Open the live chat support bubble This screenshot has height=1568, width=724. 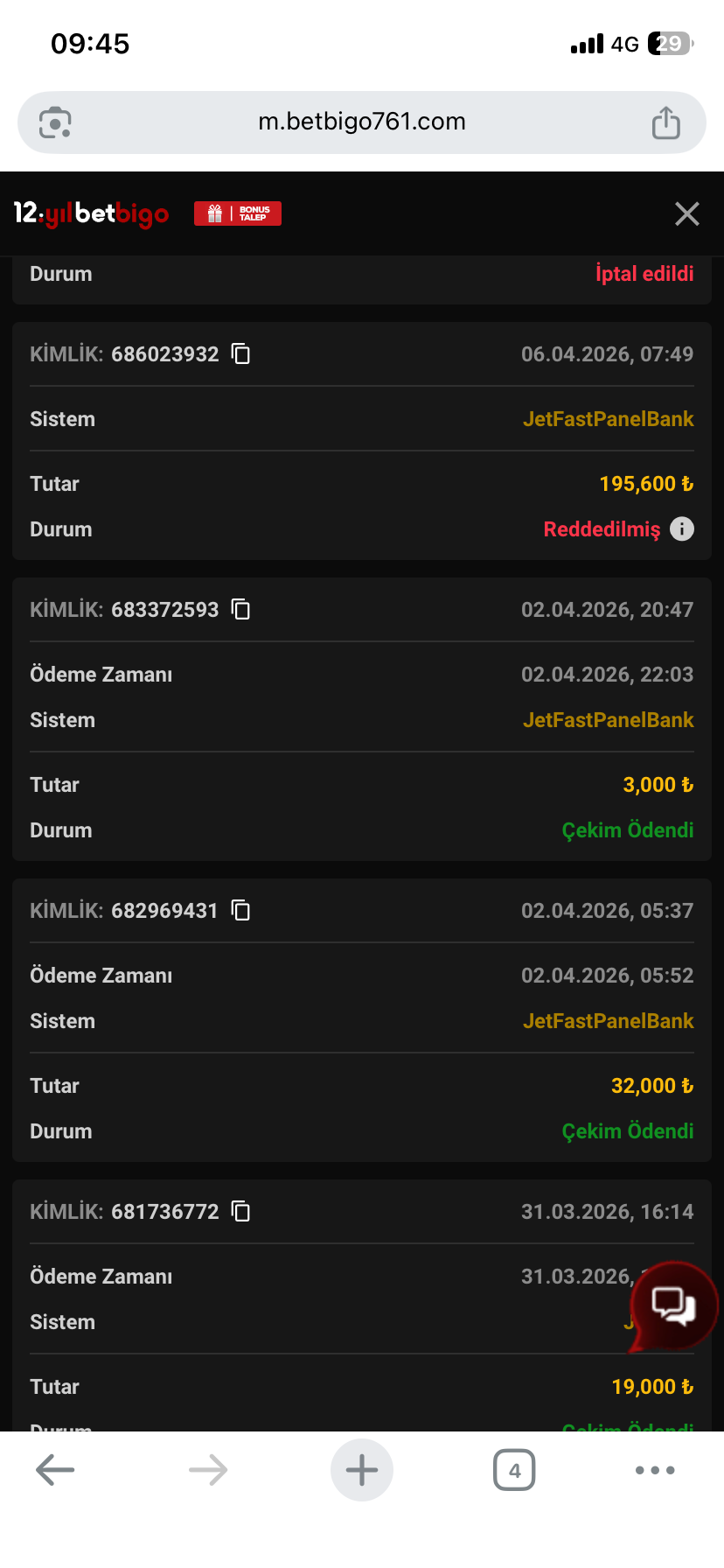(673, 1306)
